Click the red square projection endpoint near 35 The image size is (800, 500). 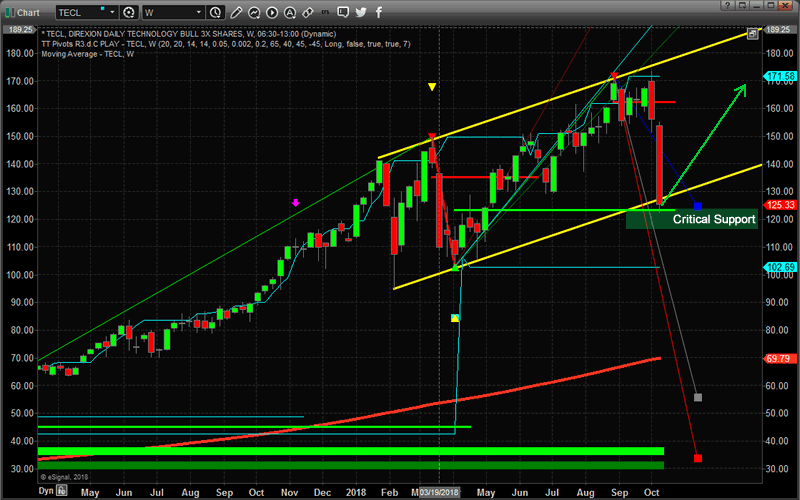pos(698,458)
